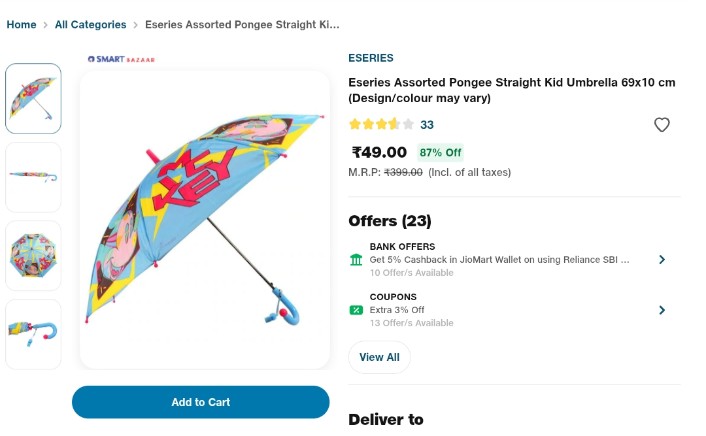Click the 87% Off discount badge
This screenshot has height=436, width=706.
coord(441,153)
